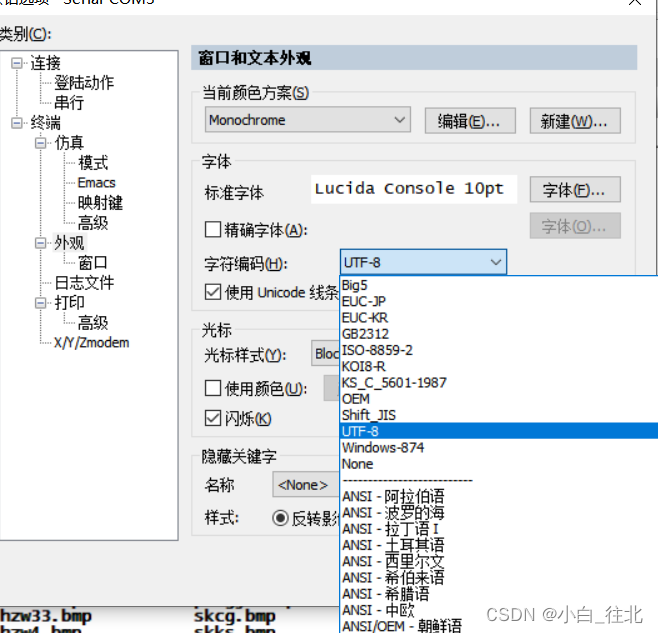Screen dimensions: 658x633
Task: Choose KOI8-R encoding from list
Action: pos(499,367)
